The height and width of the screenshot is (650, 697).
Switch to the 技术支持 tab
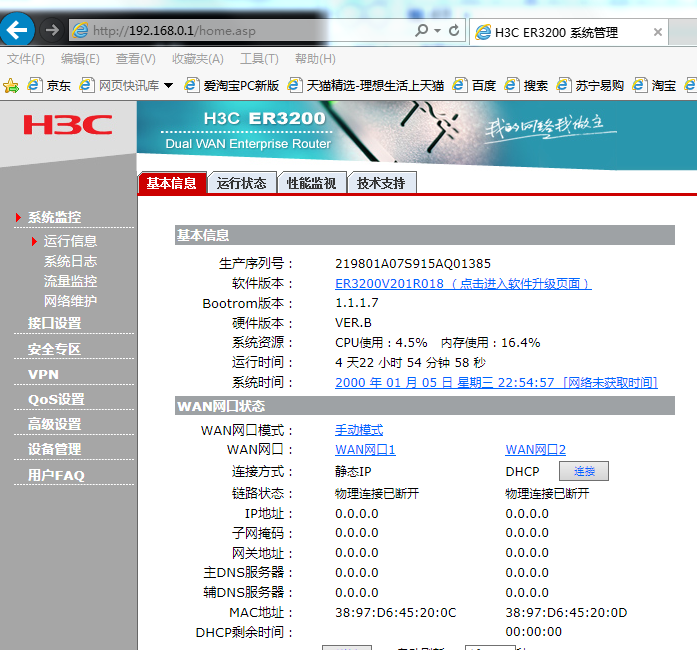coord(381,183)
